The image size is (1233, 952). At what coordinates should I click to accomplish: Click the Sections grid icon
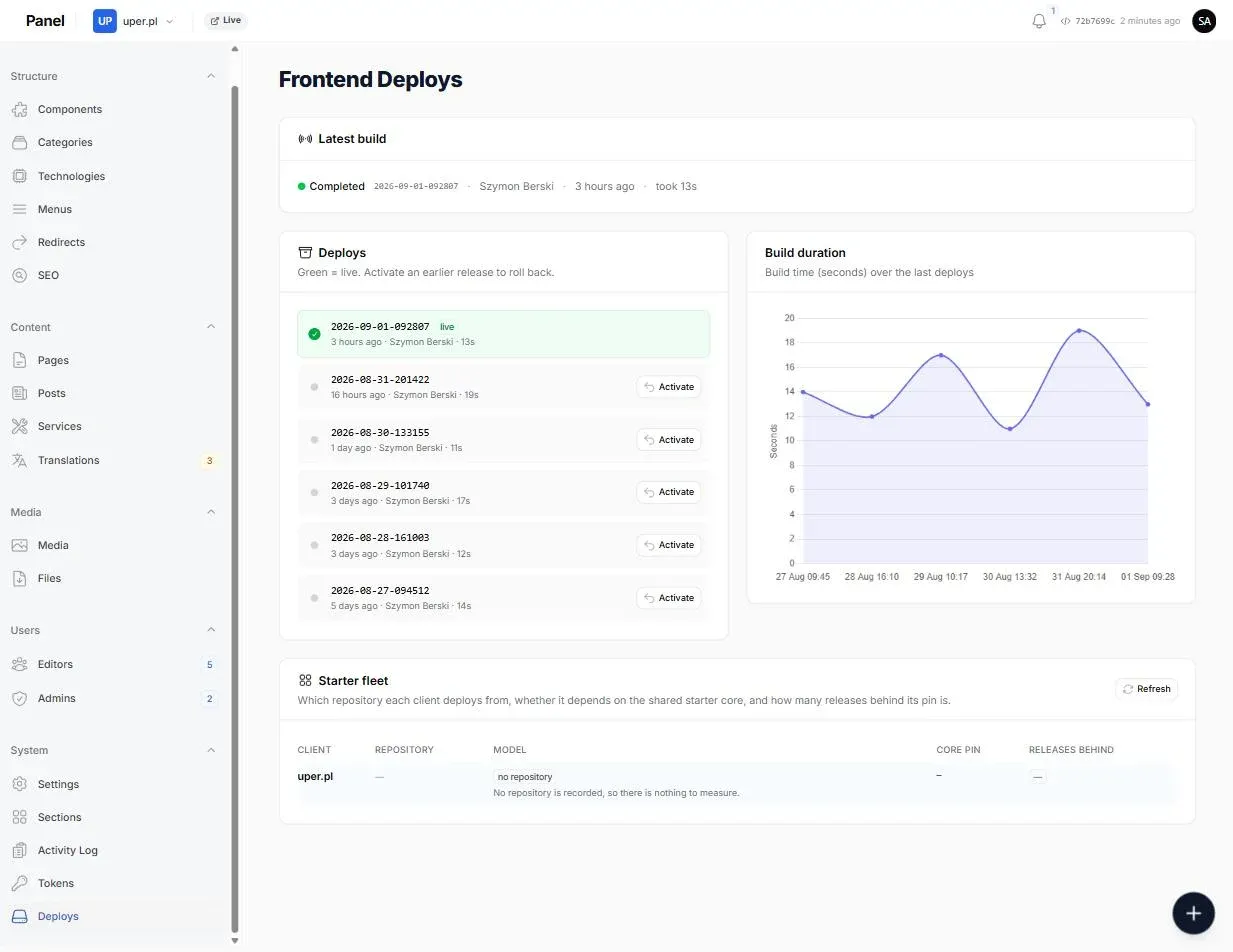[x=19, y=817]
